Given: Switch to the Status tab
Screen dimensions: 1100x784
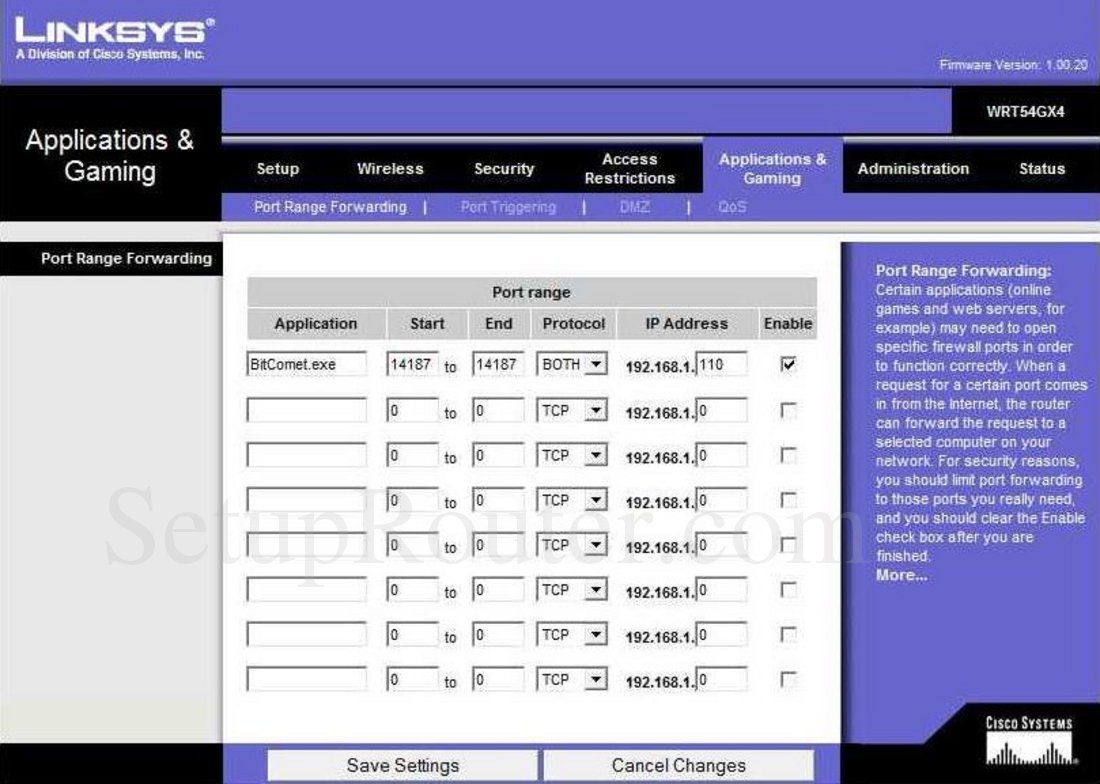Looking at the screenshot, I should [1041, 168].
